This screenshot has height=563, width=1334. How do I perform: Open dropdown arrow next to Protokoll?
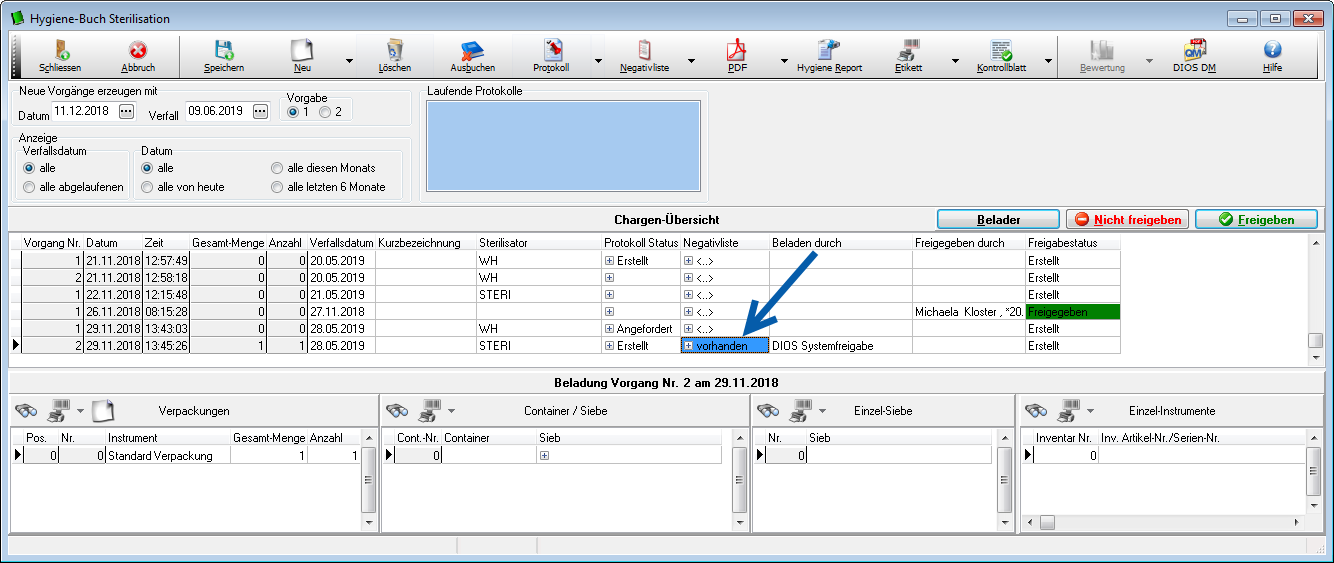click(x=598, y=61)
